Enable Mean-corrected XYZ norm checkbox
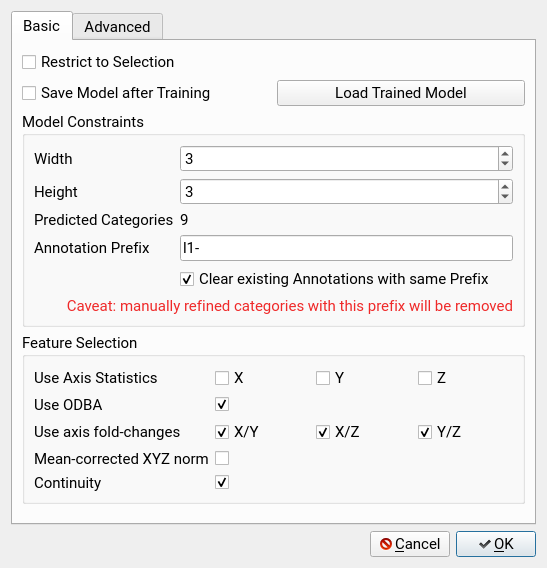Viewport: 547px width, 568px height. (222, 458)
